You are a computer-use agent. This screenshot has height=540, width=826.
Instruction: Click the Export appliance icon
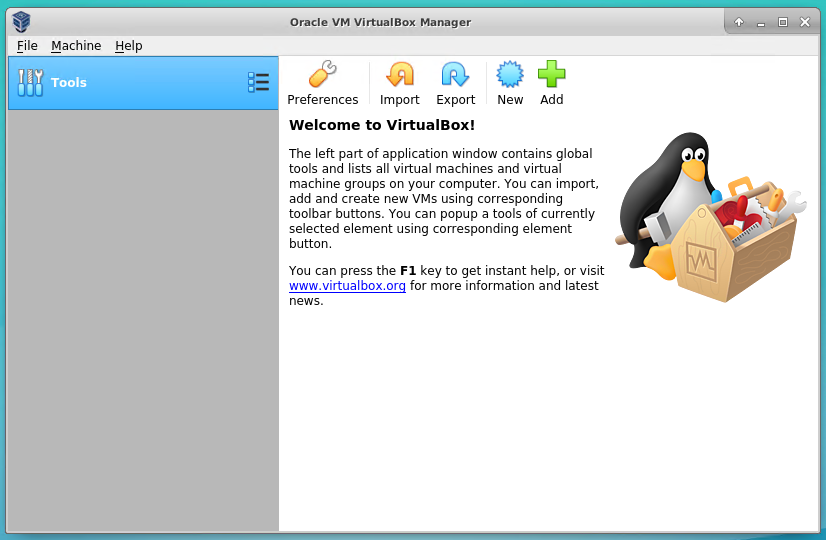coord(455,83)
